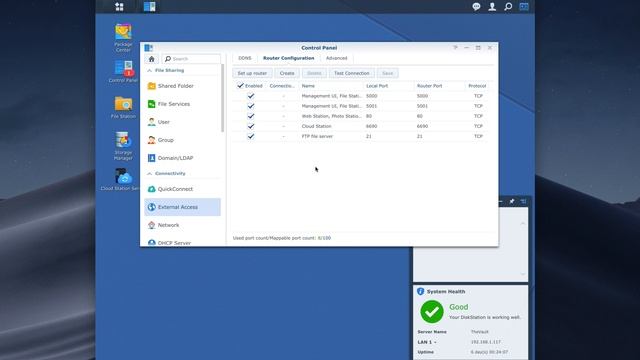Screen dimensions: 640x360
Task: Open Control Panel desktop icon
Action: pos(123,71)
